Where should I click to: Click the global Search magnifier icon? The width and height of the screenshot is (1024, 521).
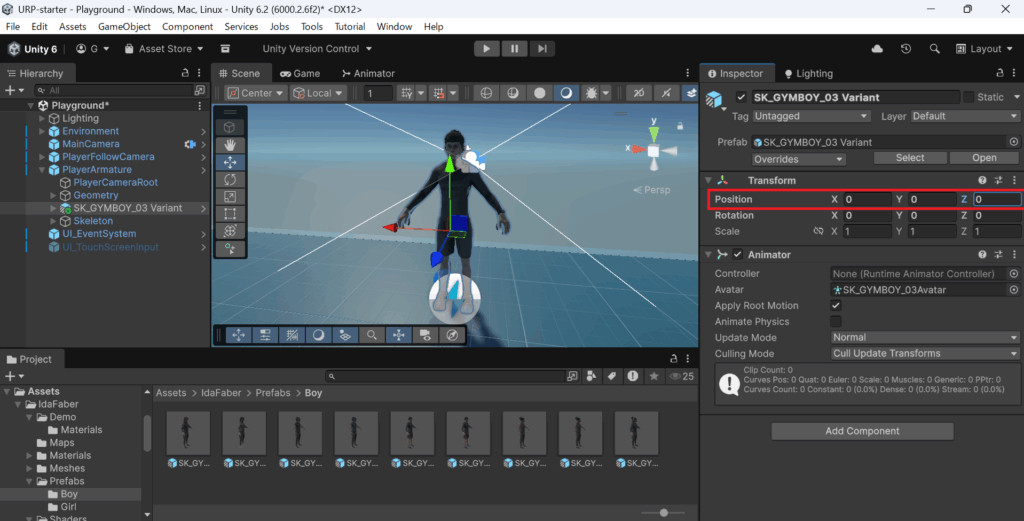934,48
